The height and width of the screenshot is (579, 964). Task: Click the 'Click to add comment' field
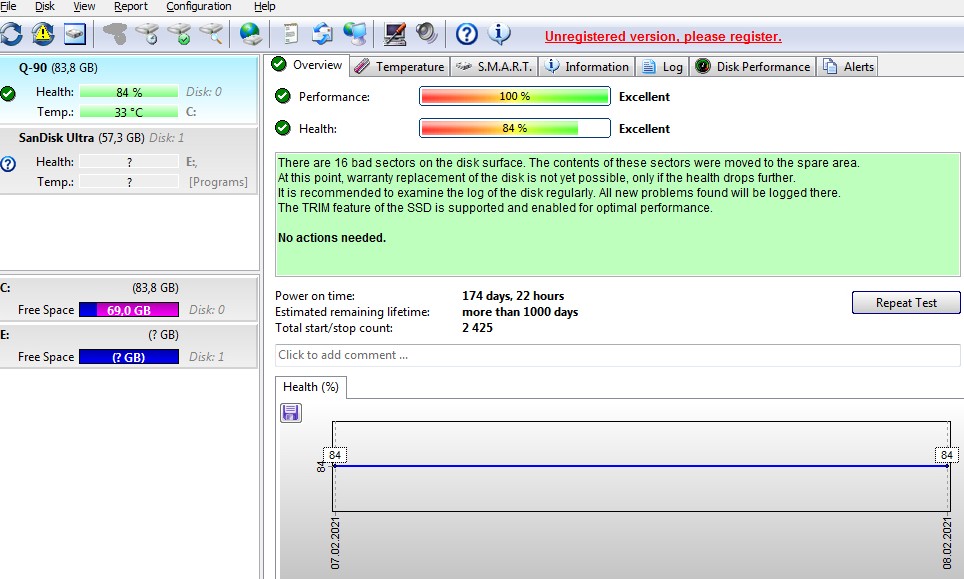(617, 355)
